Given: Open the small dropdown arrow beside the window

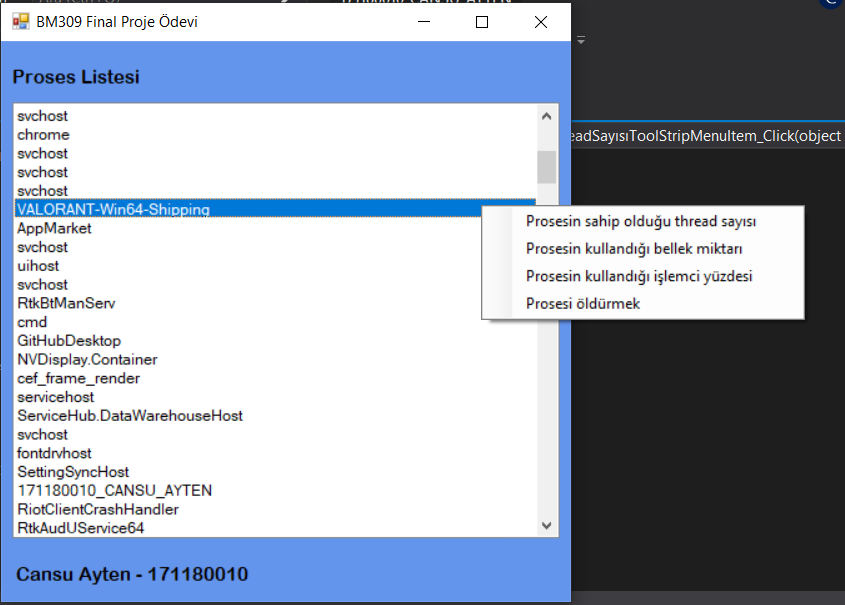Looking at the screenshot, I should [x=580, y=41].
